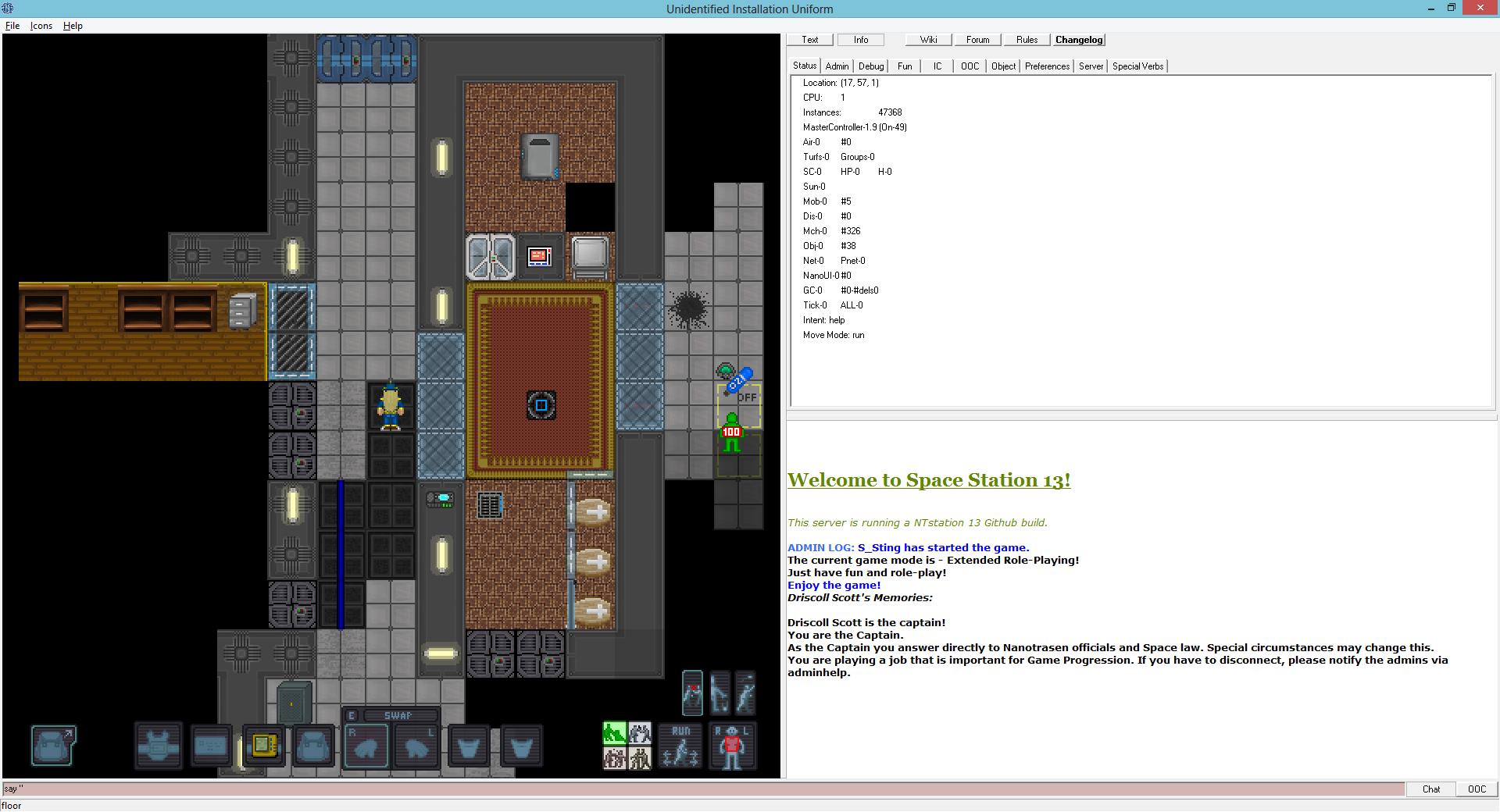Click the toggle inventory backpack icon
The height and width of the screenshot is (812, 1500).
[53, 746]
